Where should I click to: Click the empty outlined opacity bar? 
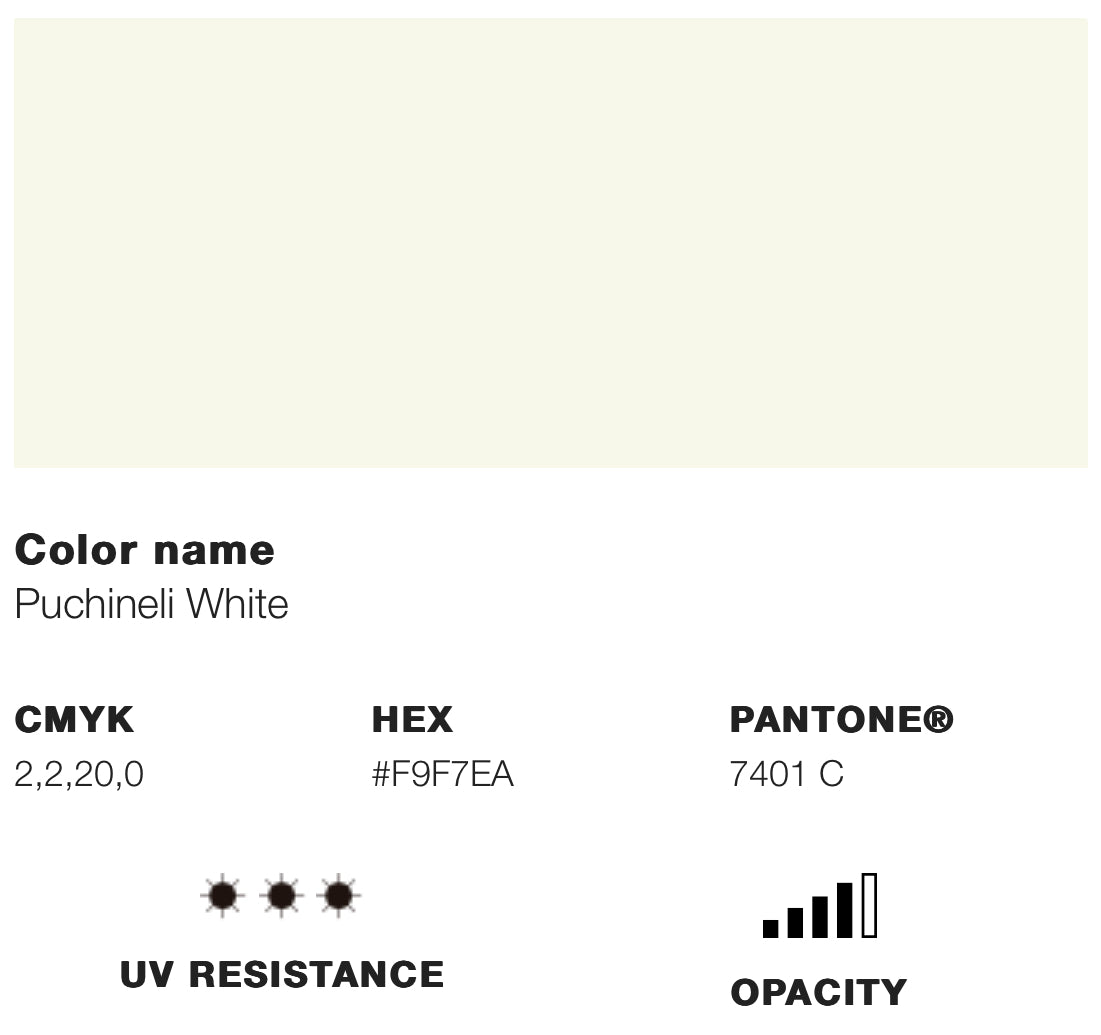(869, 905)
